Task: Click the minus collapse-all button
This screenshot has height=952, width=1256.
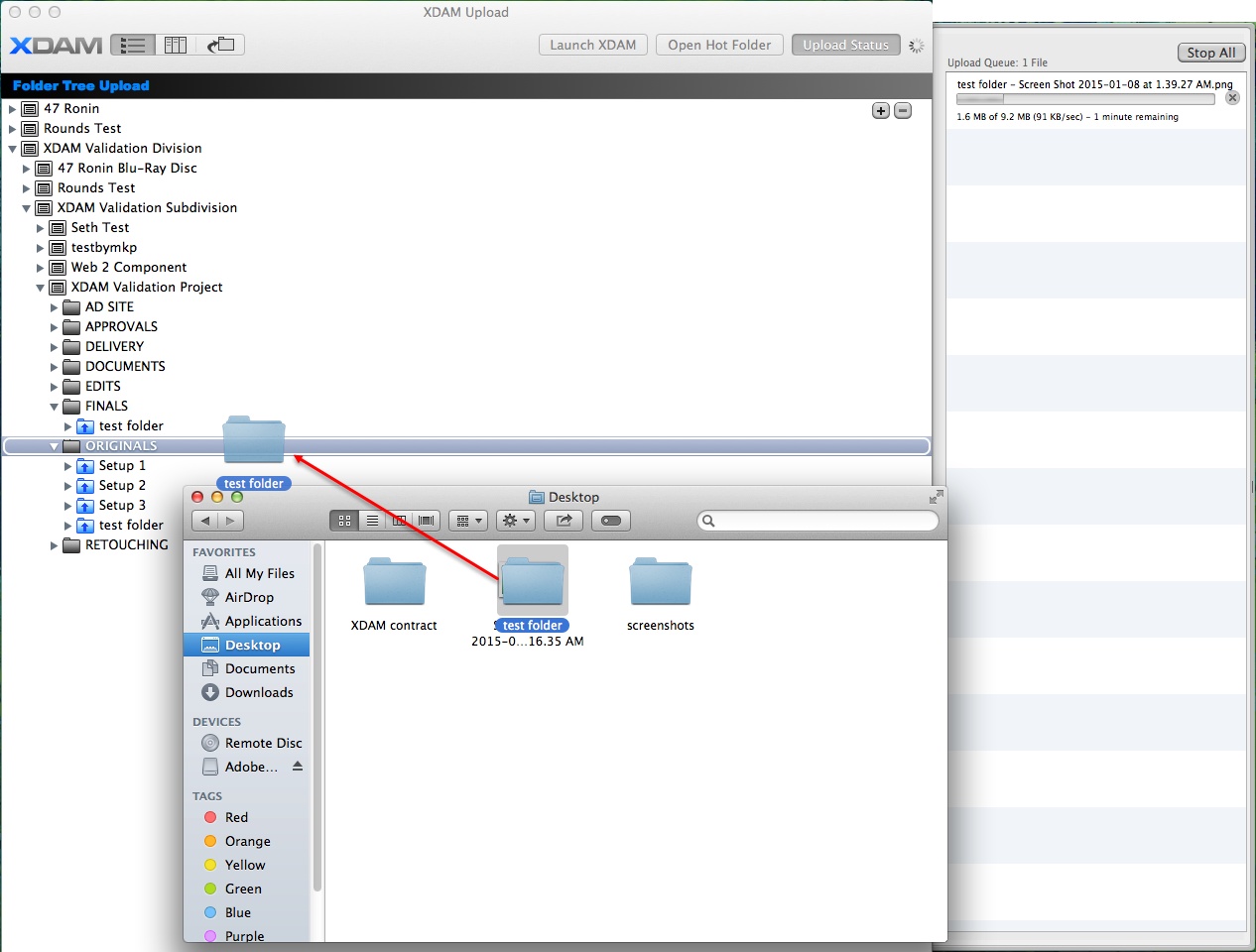Action: [903, 111]
